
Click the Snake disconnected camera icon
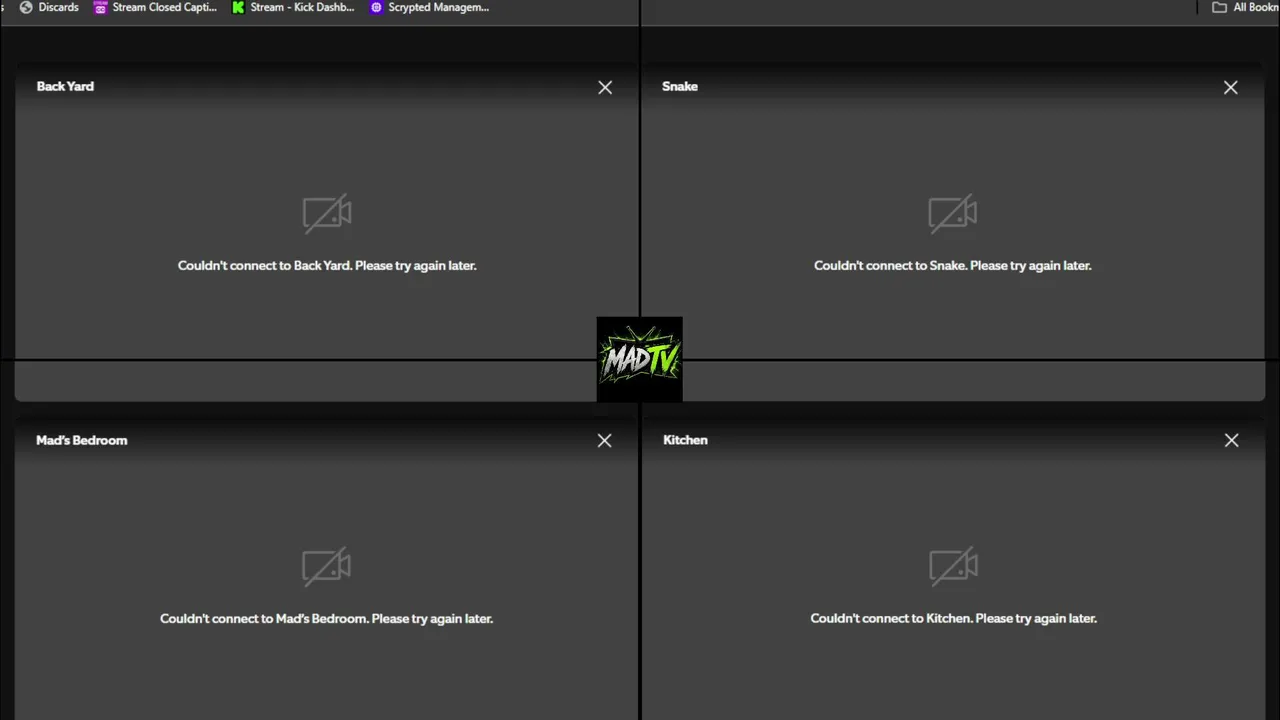click(952, 213)
